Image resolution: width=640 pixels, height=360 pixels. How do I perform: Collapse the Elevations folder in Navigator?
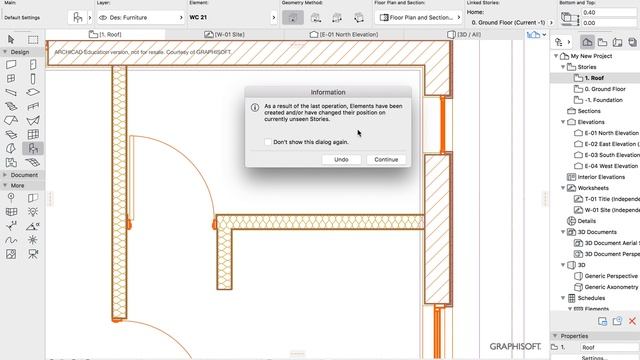point(563,122)
